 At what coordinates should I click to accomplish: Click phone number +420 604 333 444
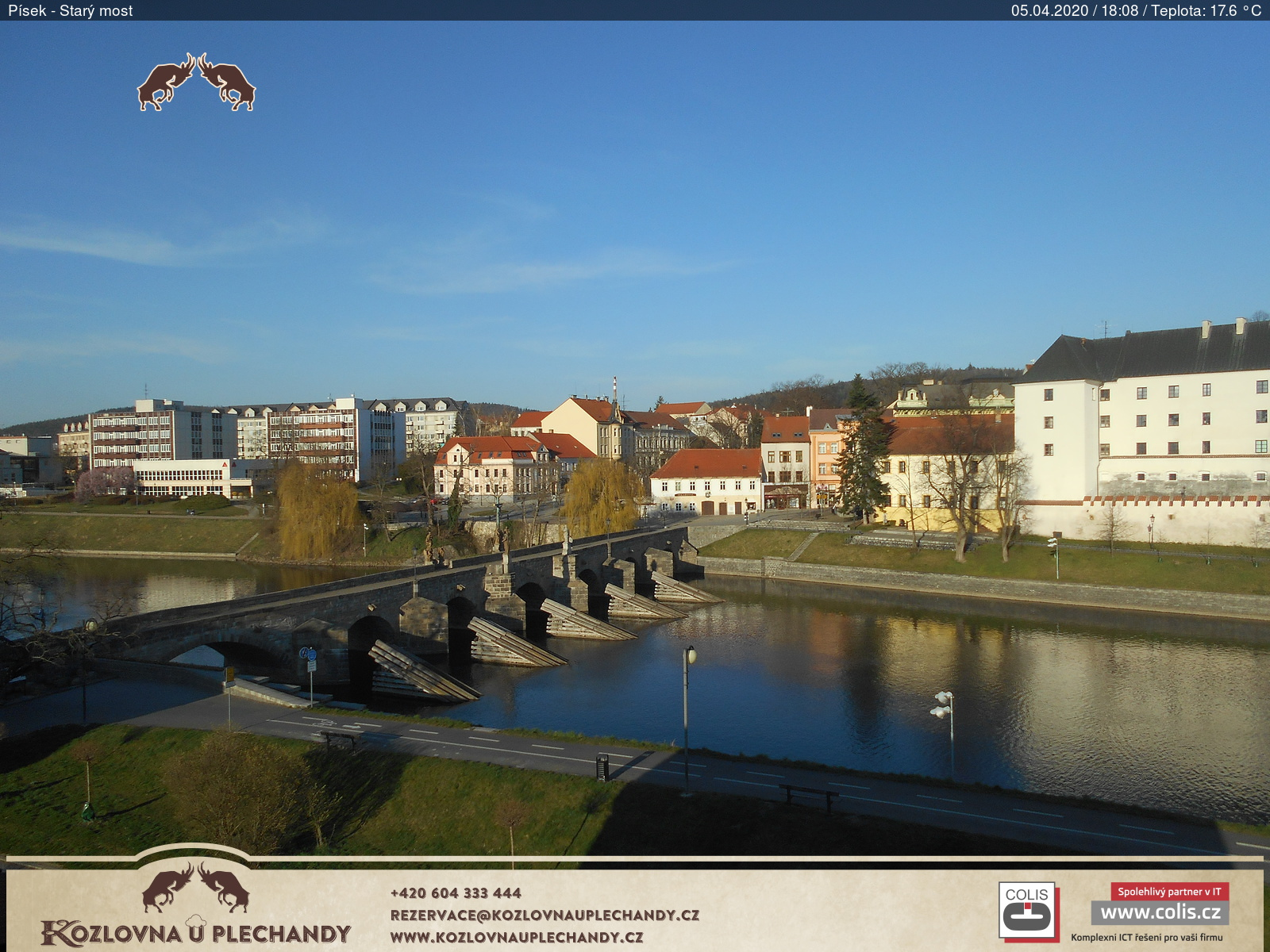click(x=456, y=893)
